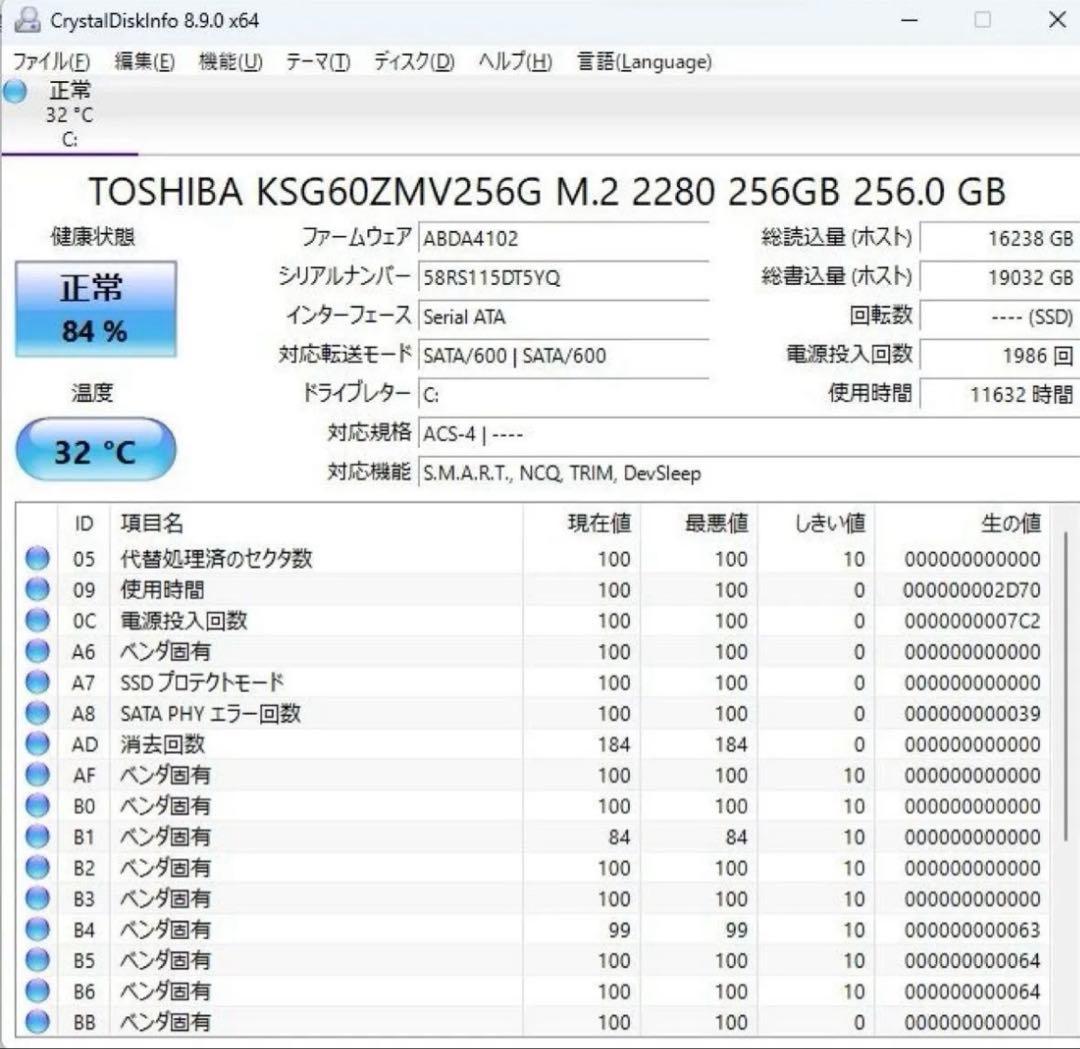Click status orb of row AD 消去回数
Image resolution: width=1080 pixels, height=1049 pixels.
(x=37, y=744)
